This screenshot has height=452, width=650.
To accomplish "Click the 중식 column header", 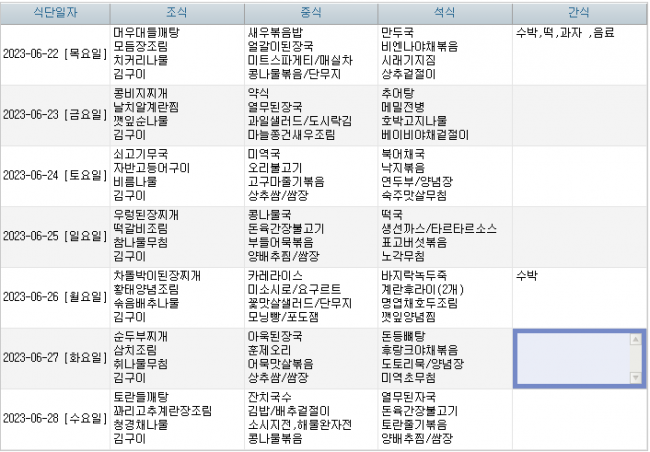I will click(311, 13).
